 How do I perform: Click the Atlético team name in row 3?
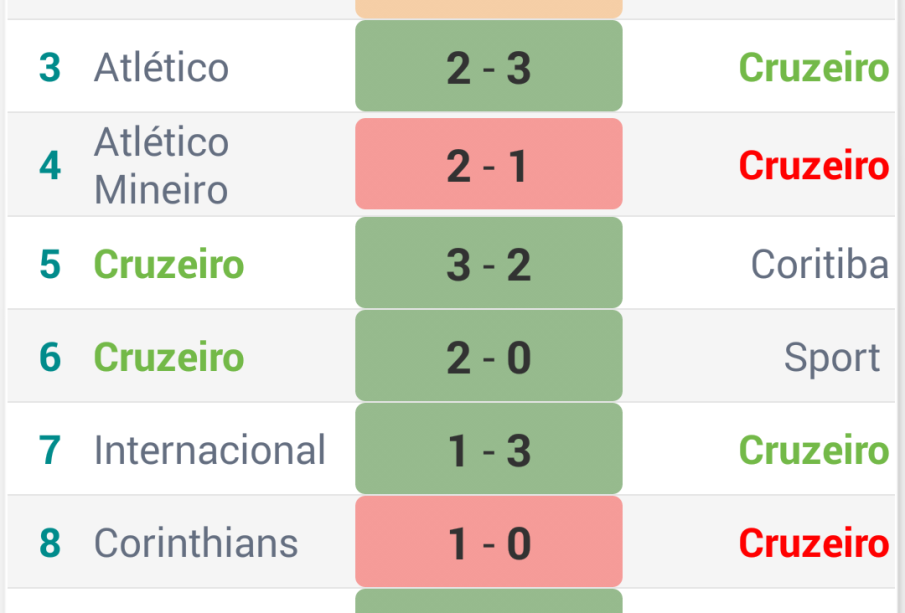click(161, 68)
